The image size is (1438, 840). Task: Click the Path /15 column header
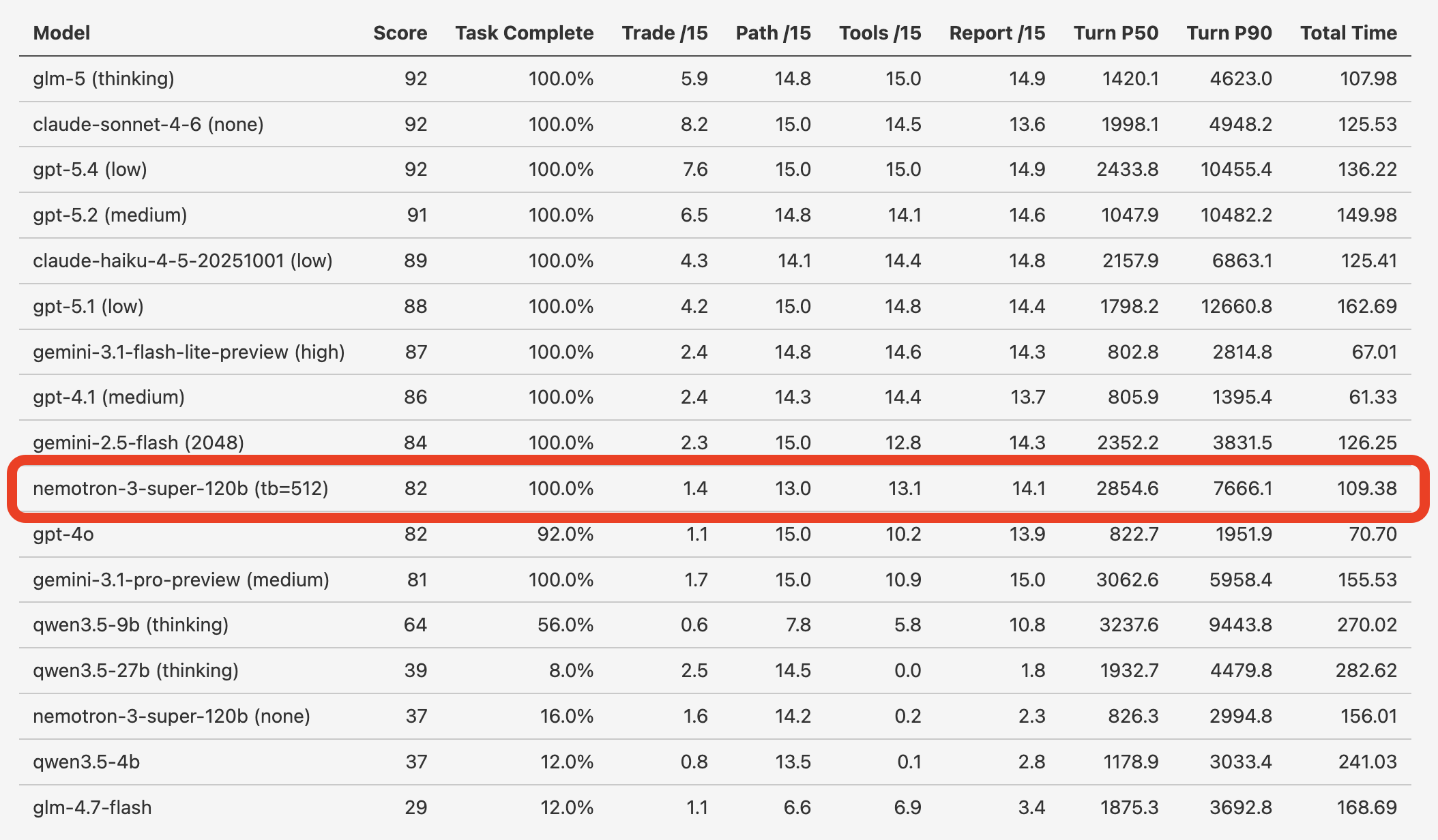tap(773, 33)
